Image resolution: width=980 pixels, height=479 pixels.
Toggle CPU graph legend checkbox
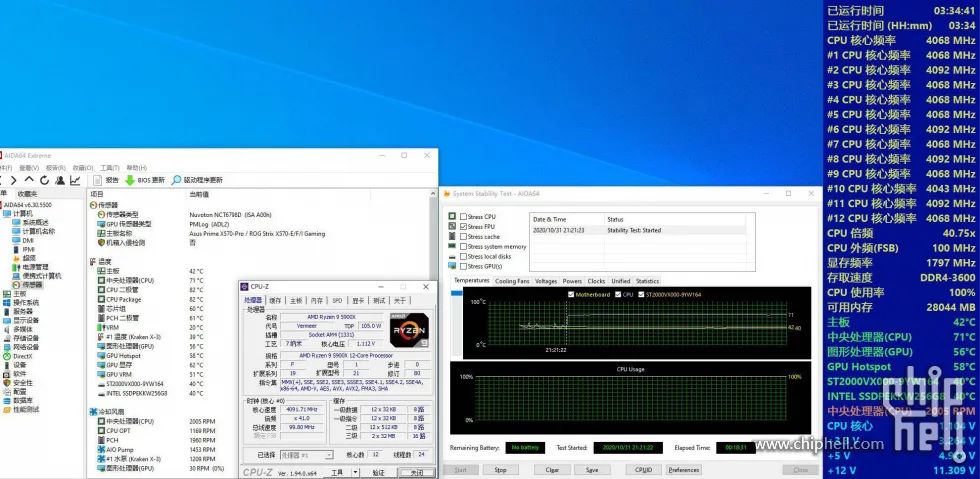618,295
